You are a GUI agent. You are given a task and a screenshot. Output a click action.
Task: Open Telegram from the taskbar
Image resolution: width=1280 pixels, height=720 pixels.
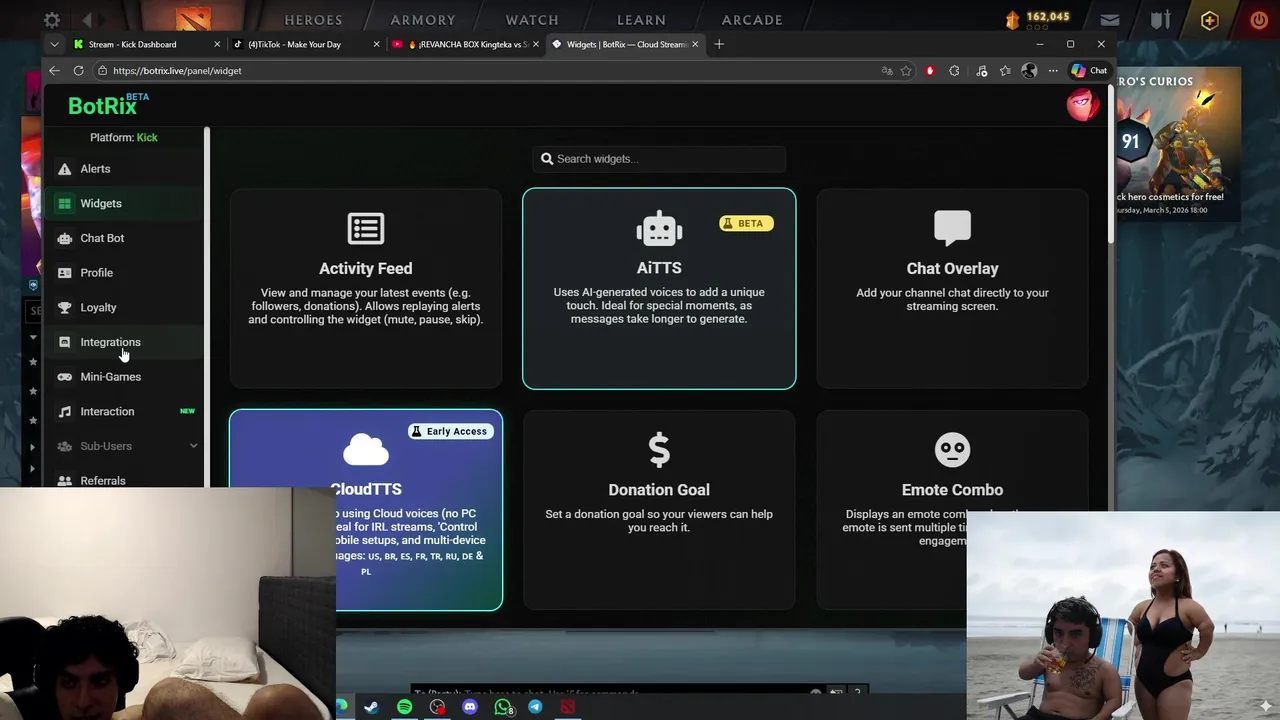click(x=535, y=707)
